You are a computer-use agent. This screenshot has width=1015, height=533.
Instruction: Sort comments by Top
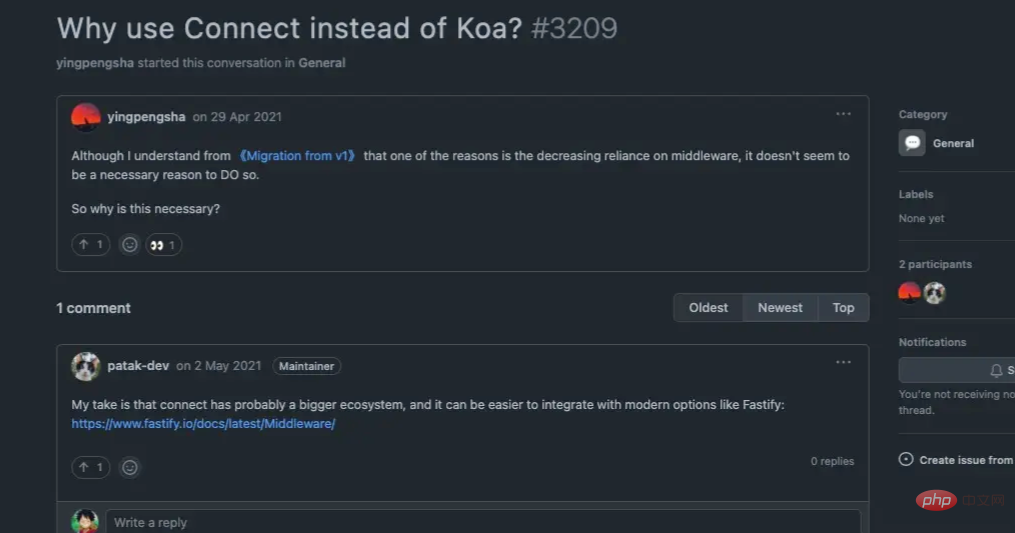843,308
